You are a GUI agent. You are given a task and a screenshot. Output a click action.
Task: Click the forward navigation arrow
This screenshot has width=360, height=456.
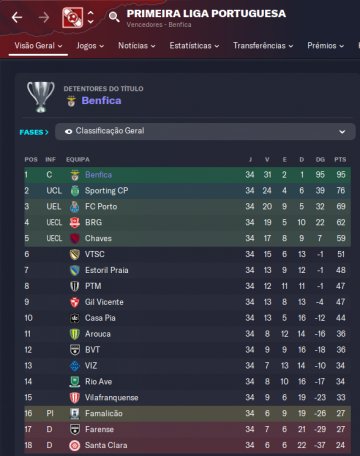pos(44,17)
